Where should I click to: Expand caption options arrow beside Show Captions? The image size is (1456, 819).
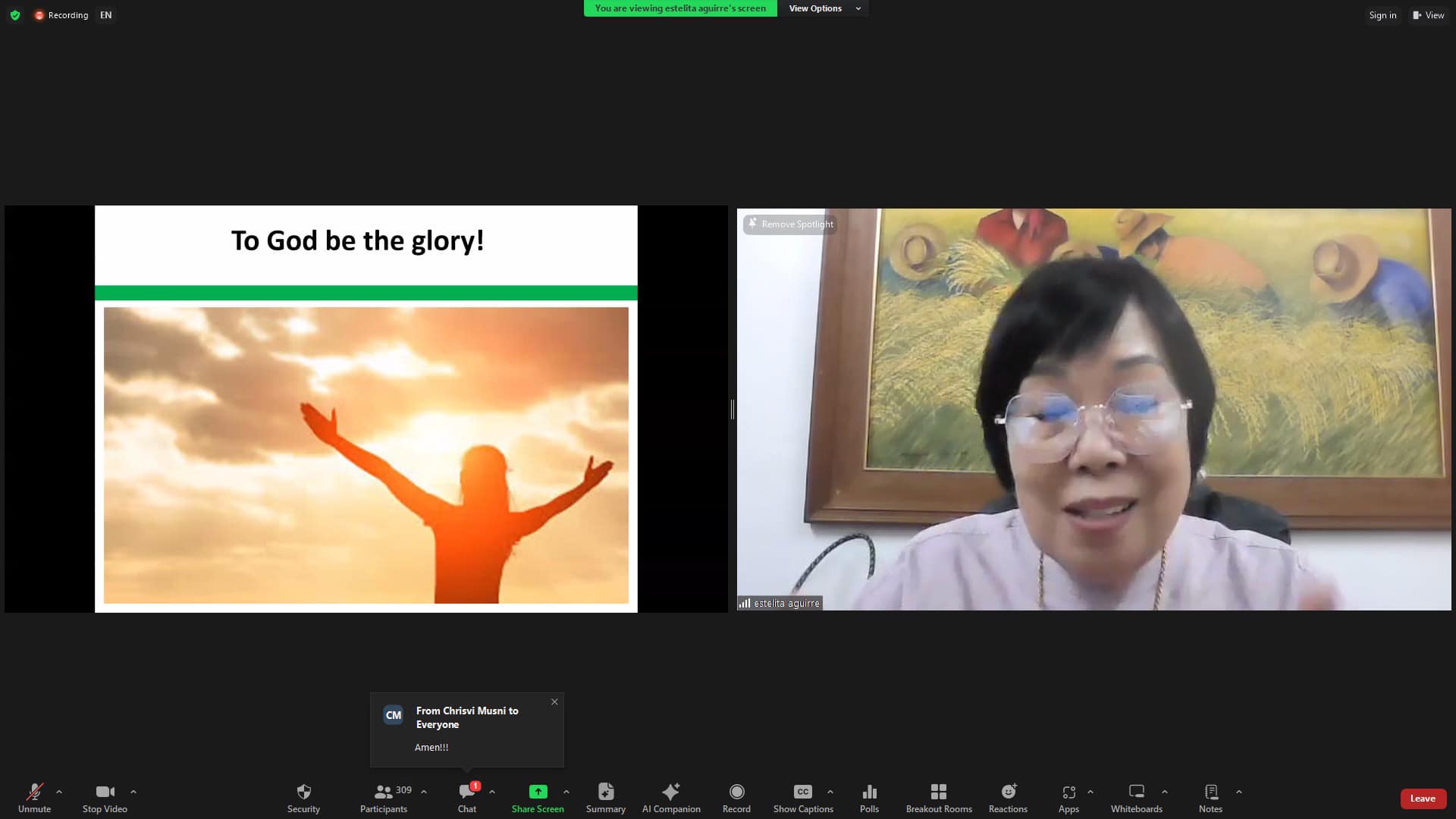click(830, 792)
